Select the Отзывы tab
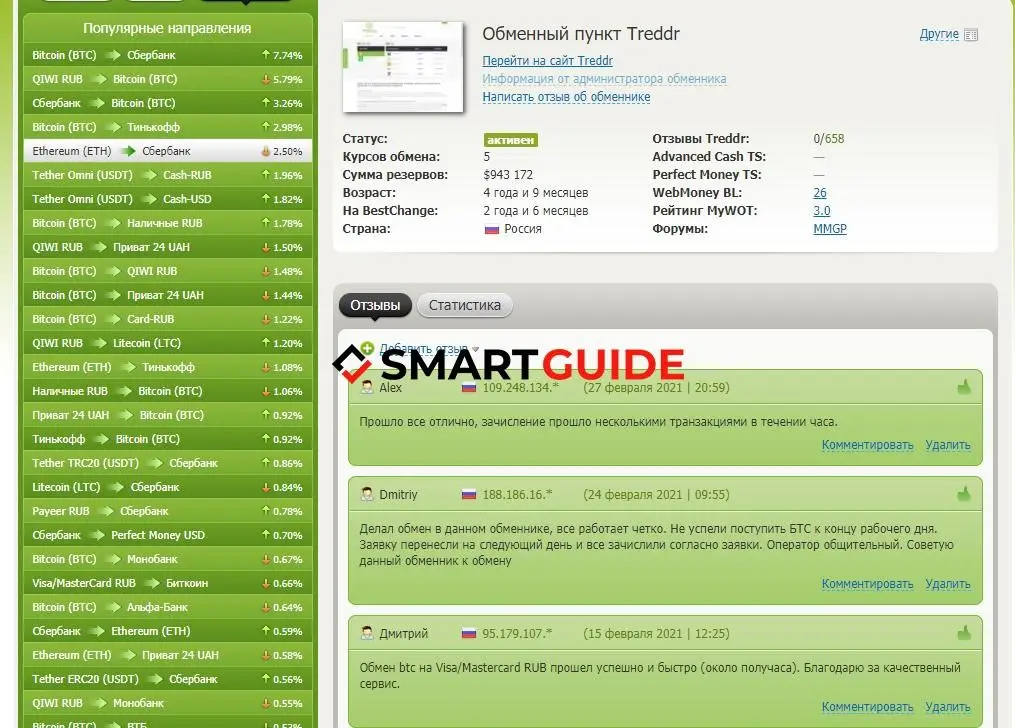This screenshot has height=728, width=1015. [x=375, y=305]
